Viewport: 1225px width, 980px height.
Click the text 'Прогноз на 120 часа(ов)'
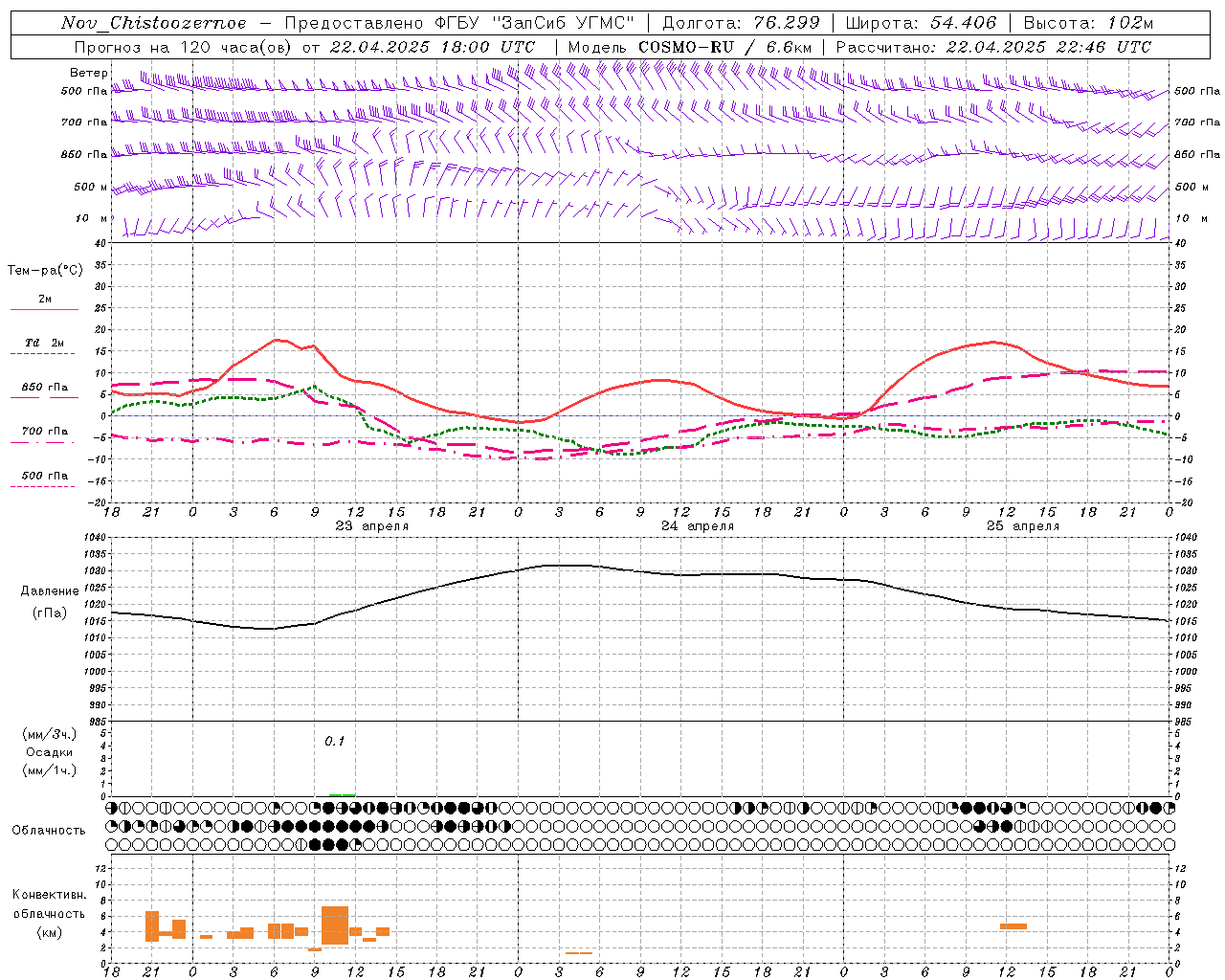point(184,47)
